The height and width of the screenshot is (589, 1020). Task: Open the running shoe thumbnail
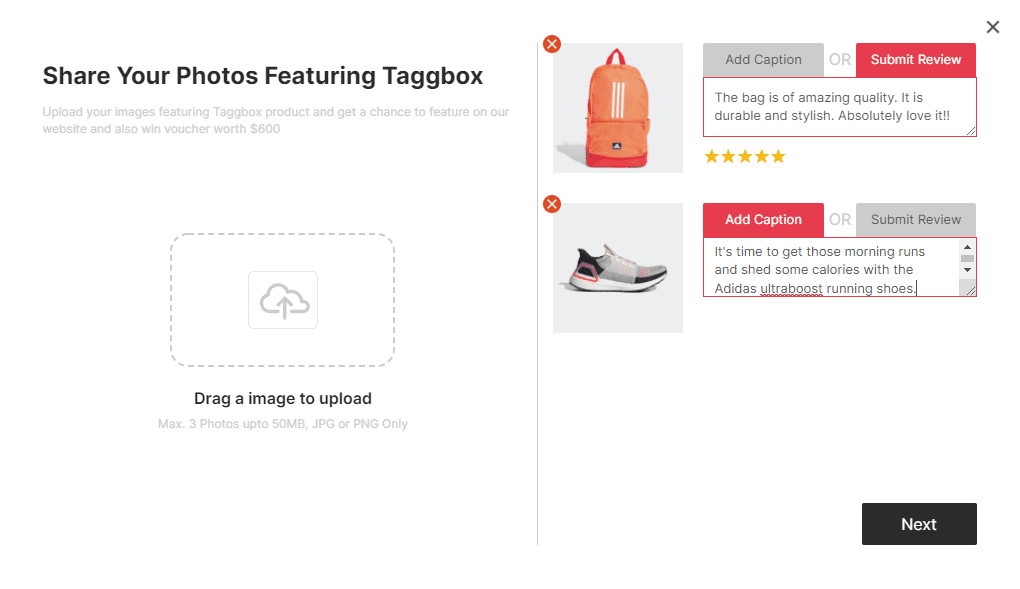618,268
